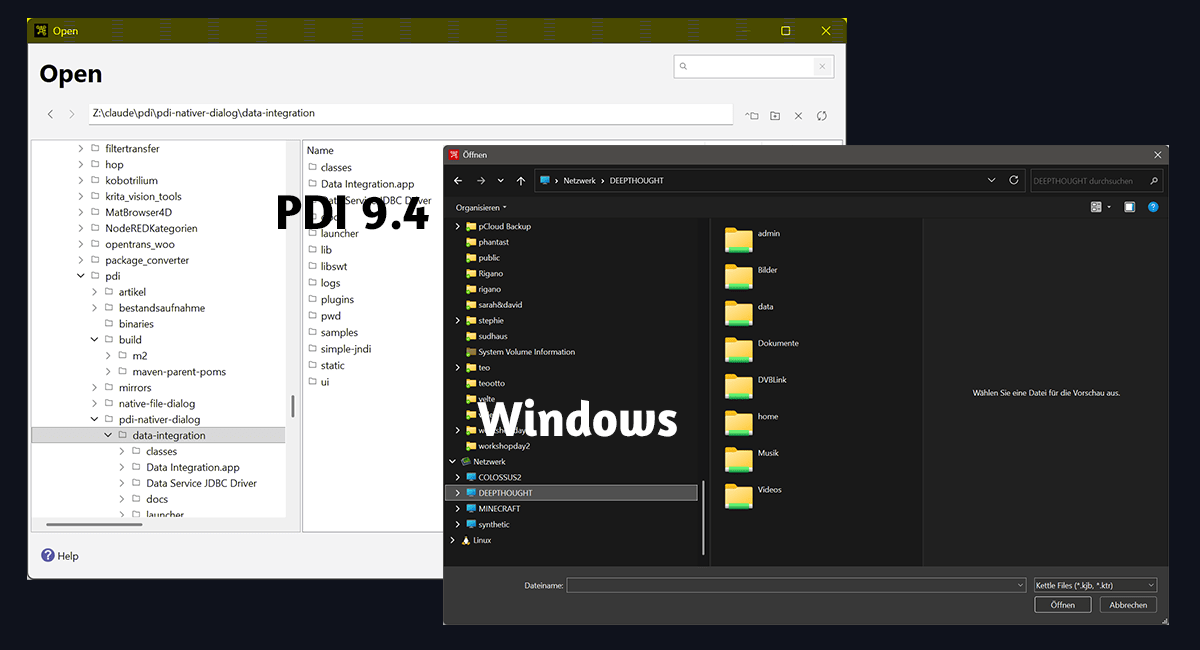Viewport: 1200px width, 650px height.
Task: Expand the MINECRAFT network node
Action: pos(458,509)
